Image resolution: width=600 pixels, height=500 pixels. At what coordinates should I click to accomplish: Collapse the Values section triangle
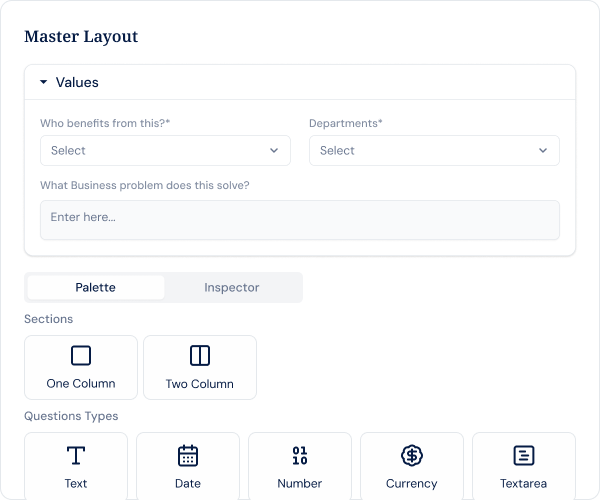click(44, 82)
